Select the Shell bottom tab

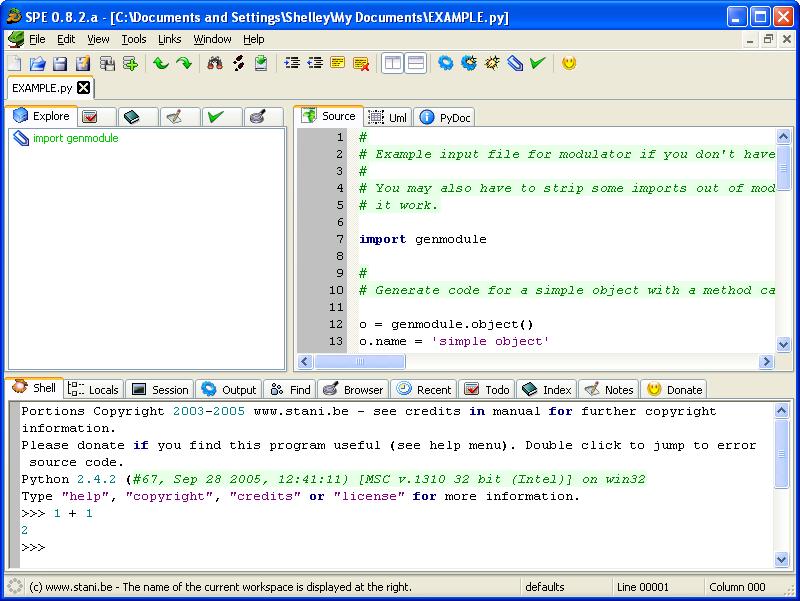click(35, 388)
